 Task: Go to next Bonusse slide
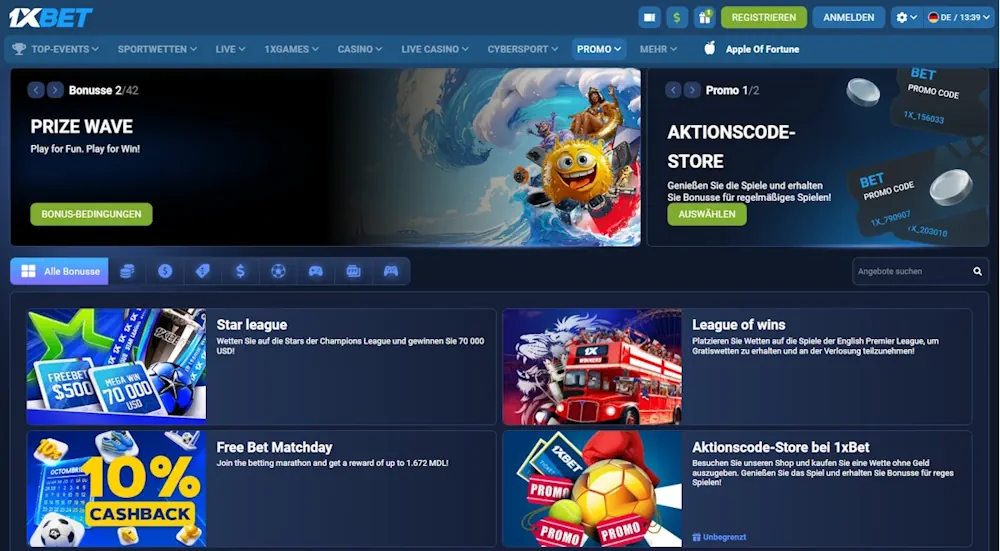tap(55, 90)
